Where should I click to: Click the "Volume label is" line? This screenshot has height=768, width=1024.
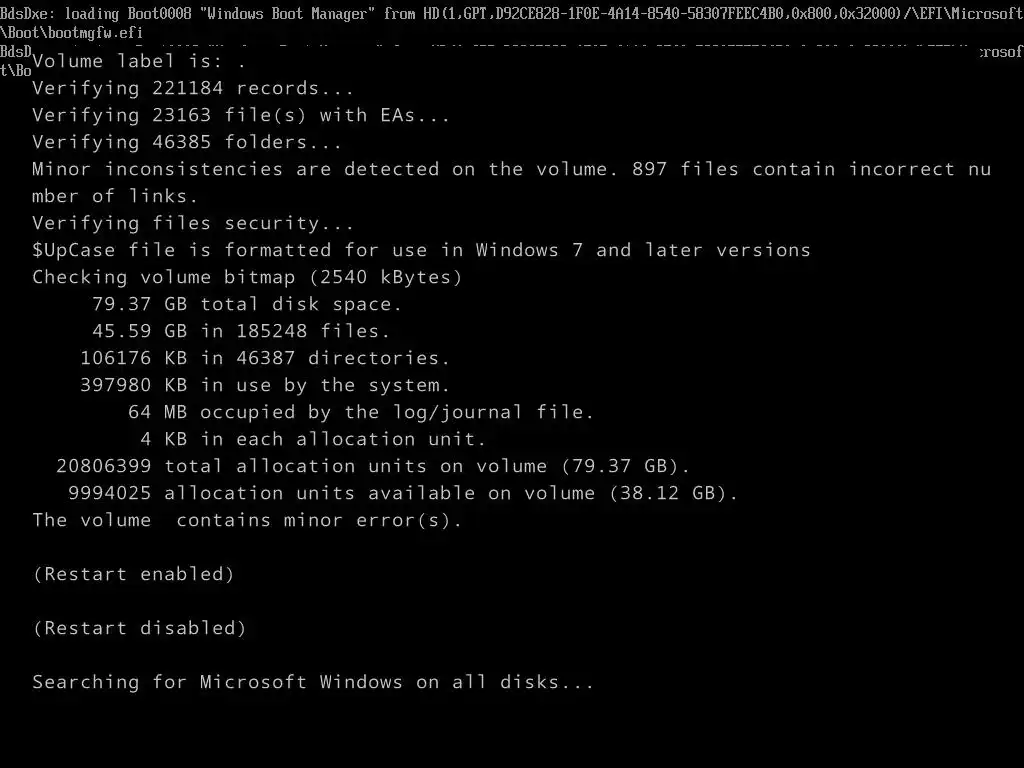(138, 62)
